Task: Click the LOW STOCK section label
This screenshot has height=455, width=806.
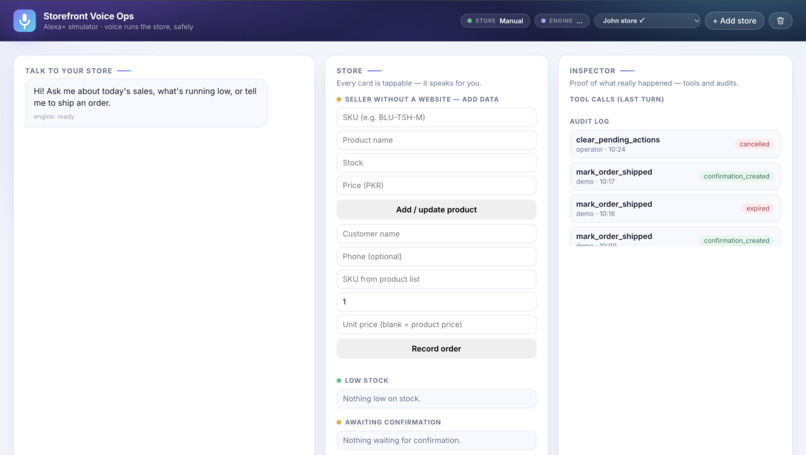Action: (x=367, y=380)
